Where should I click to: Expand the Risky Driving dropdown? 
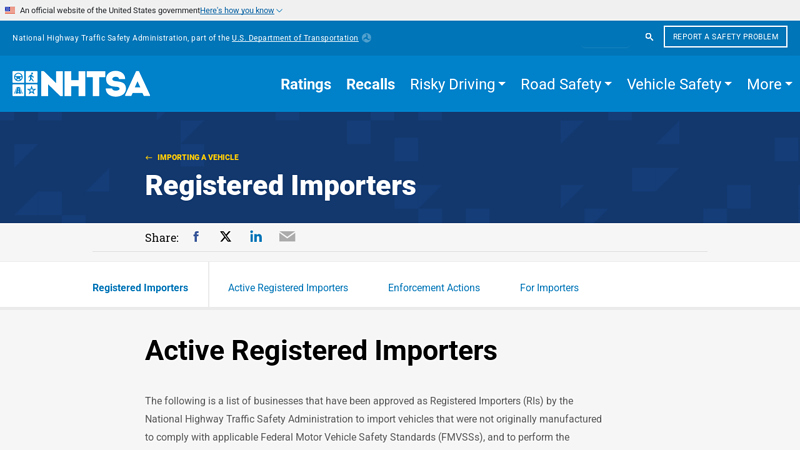pyautogui.click(x=458, y=84)
